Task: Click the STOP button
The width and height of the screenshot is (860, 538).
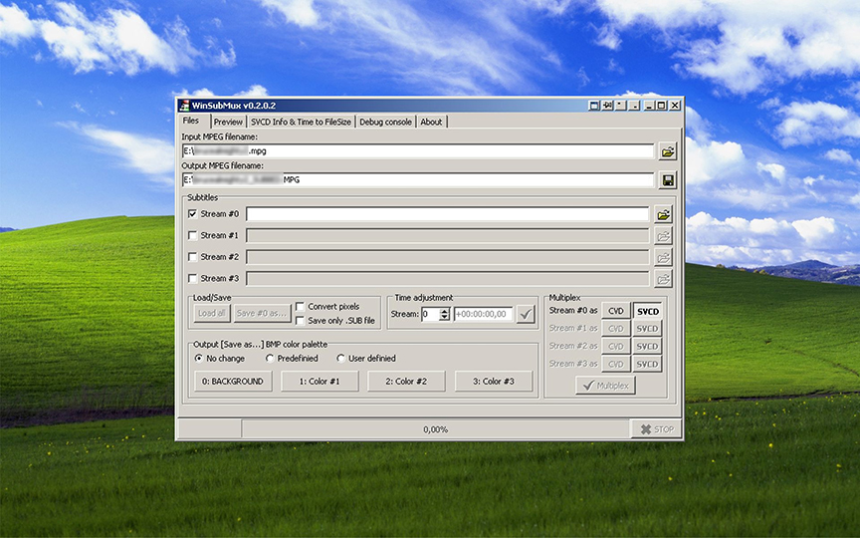Action: [657, 429]
